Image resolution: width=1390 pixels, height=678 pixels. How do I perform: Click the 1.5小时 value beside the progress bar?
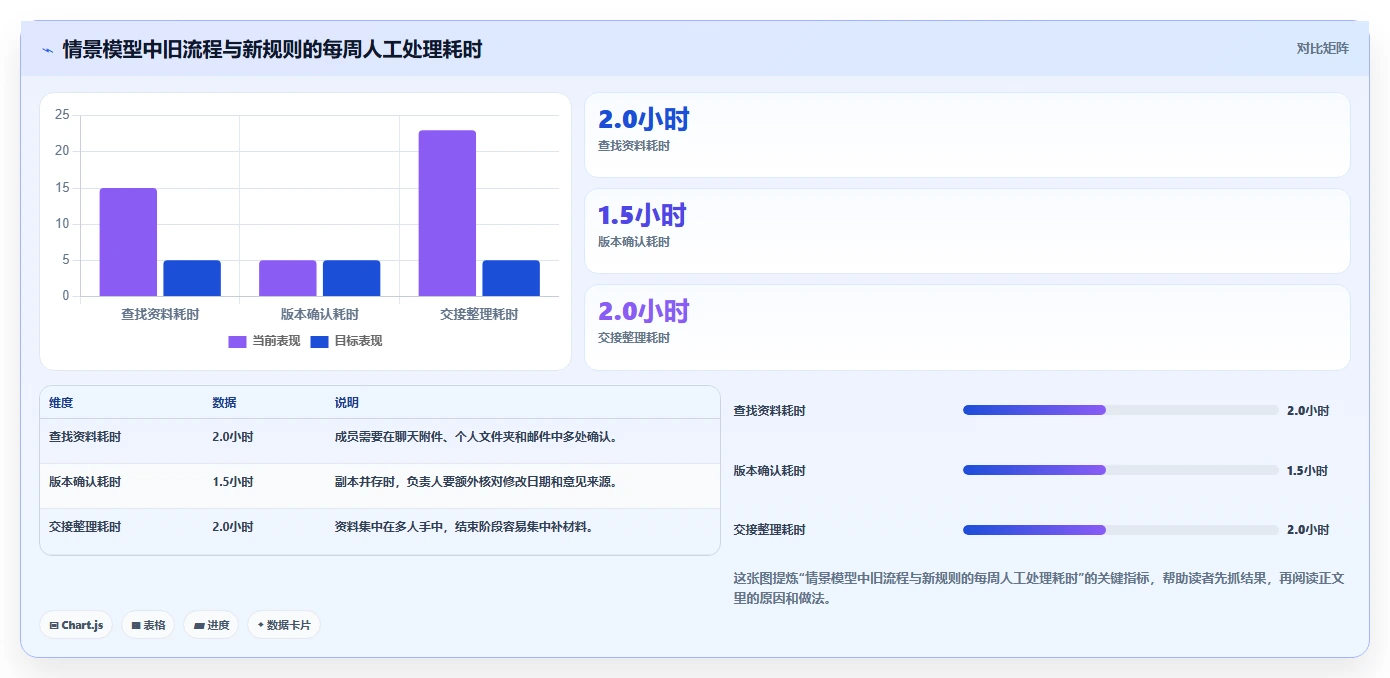pyautogui.click(x=1307, y=470)
